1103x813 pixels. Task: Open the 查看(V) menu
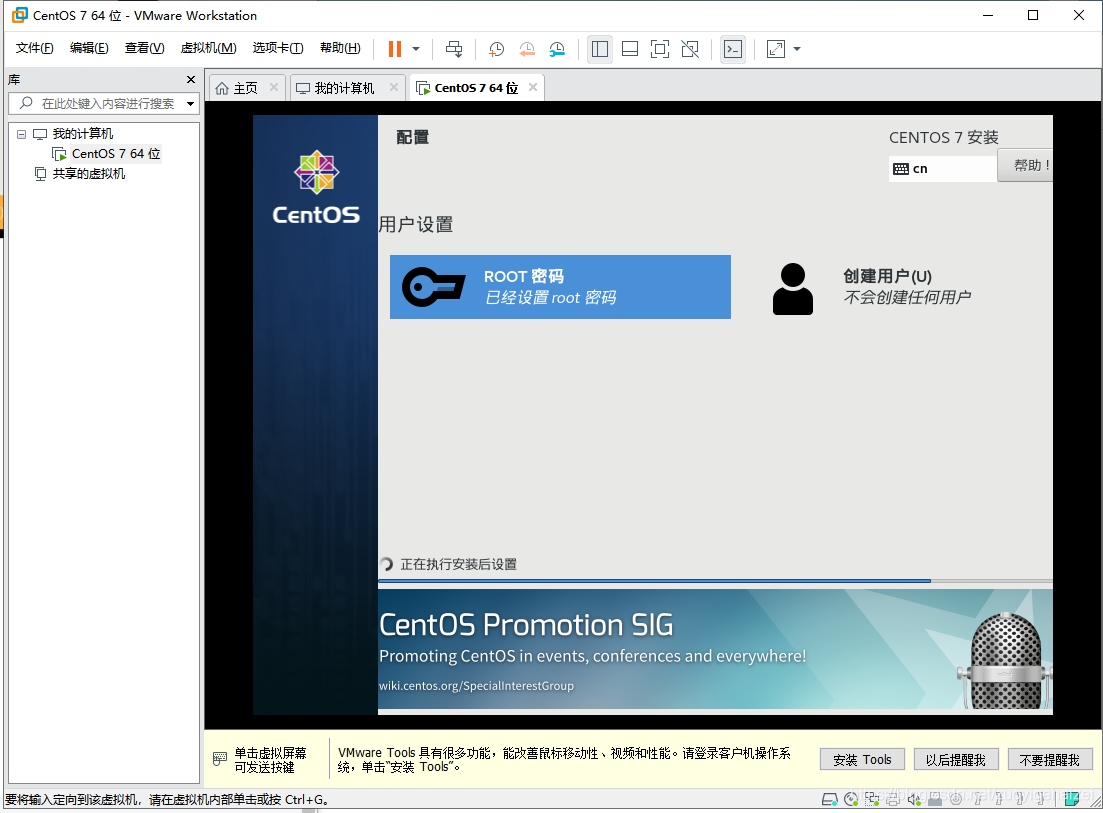tap(144, 48)
